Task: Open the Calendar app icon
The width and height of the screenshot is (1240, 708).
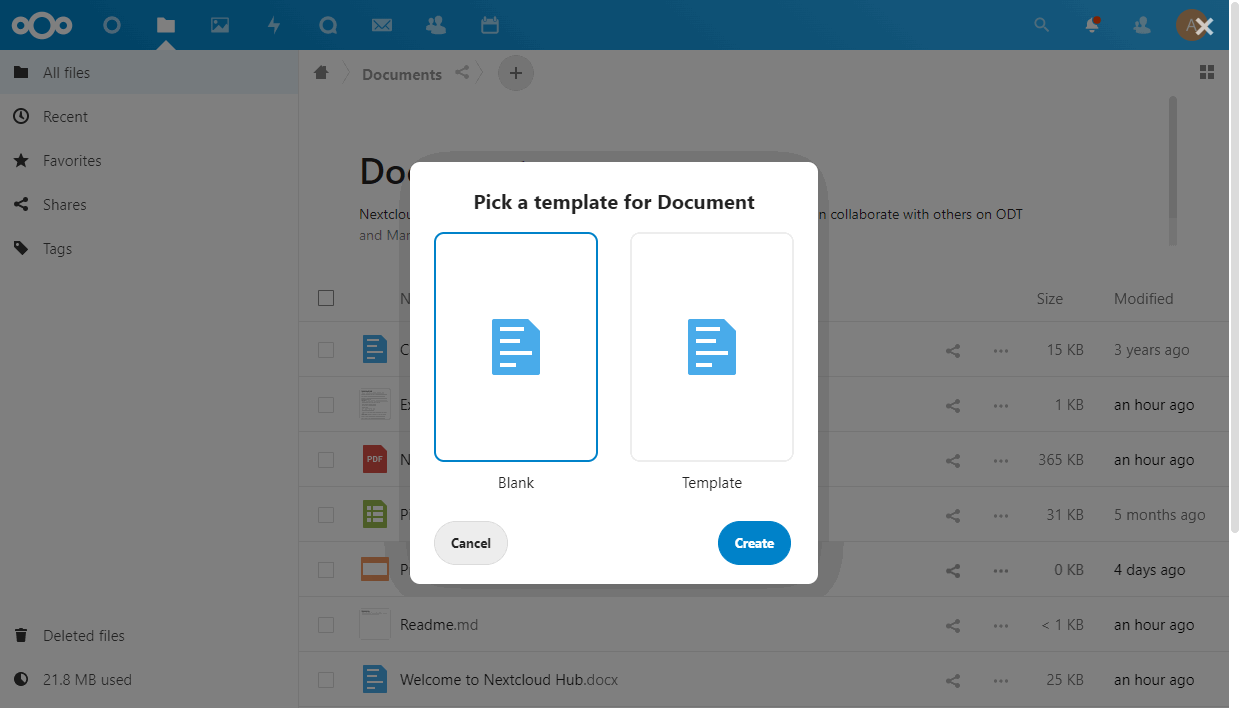Action: (489, 25)
